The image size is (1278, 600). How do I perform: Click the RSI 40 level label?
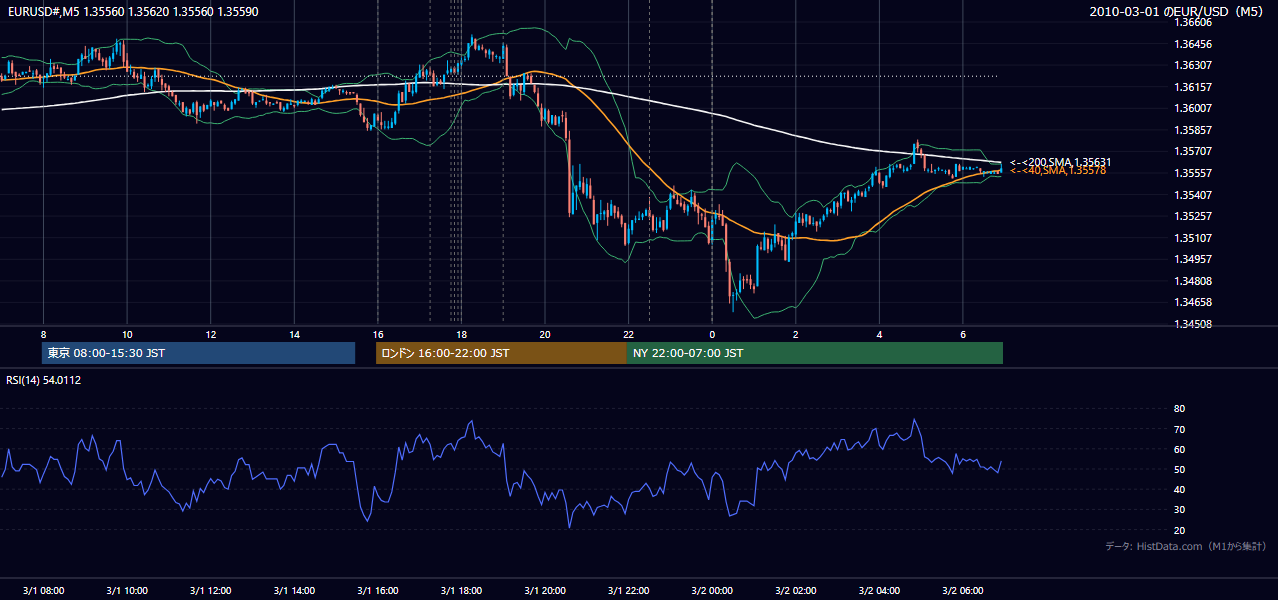[x=1180, y=490]
